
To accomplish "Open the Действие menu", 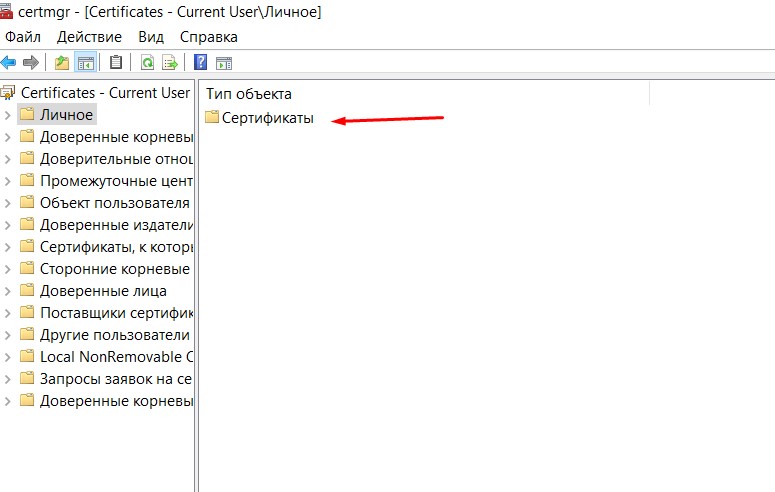I will tap(89, 37).
